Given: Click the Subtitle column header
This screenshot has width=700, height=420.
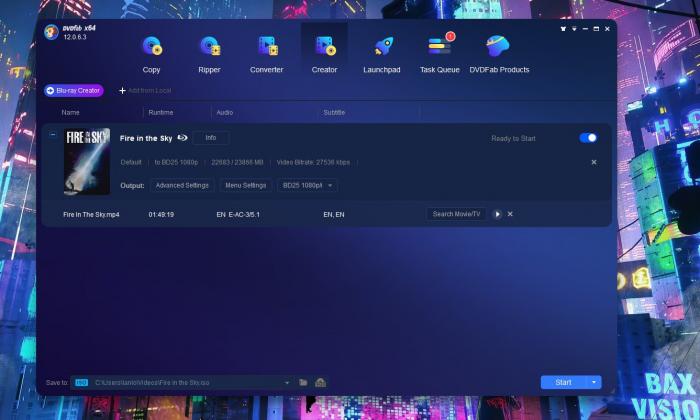Looking at the screenshot, I should (334, 112).
